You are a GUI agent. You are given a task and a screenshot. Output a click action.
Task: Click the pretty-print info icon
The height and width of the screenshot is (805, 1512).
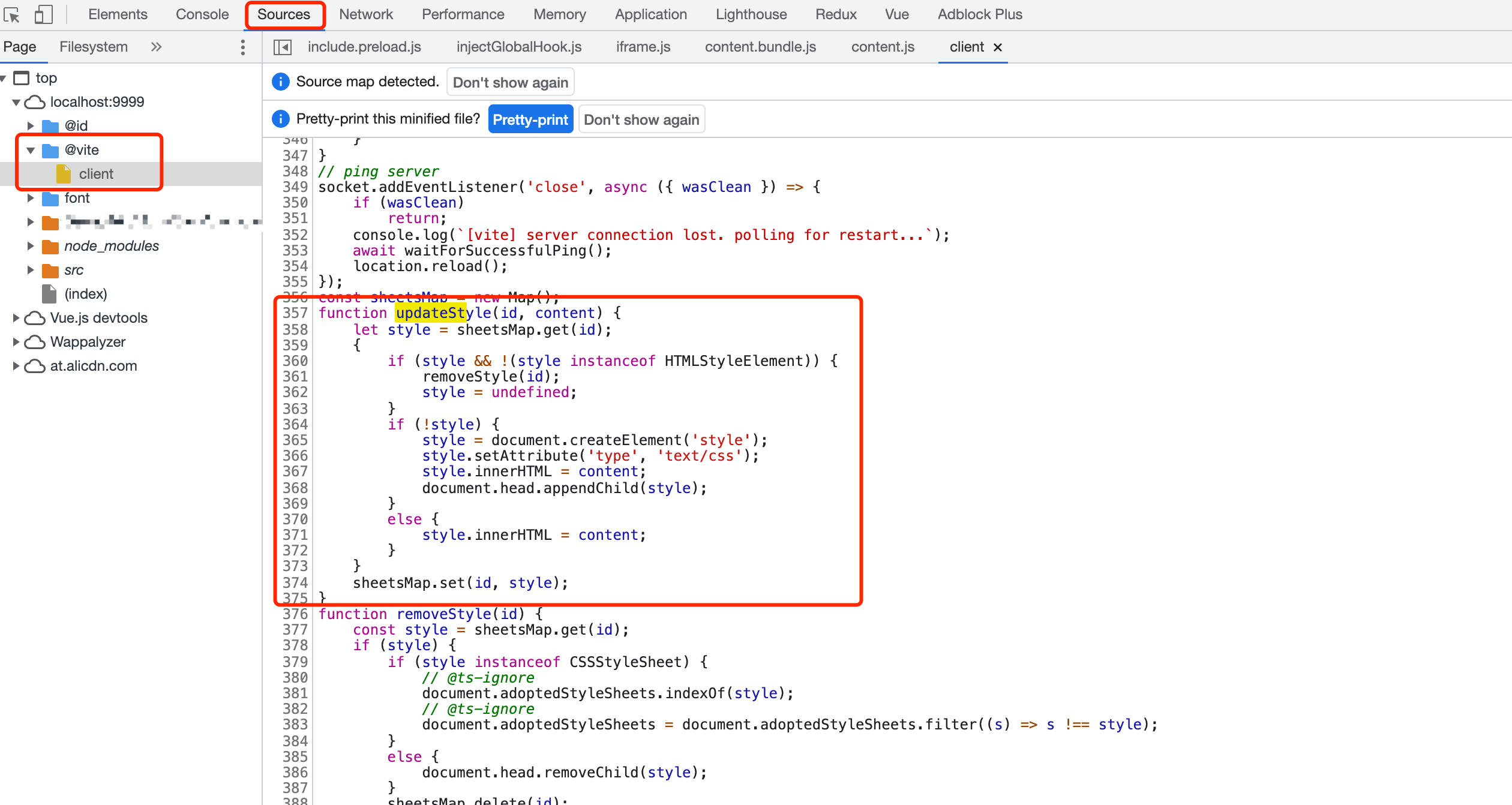[280, 119]
